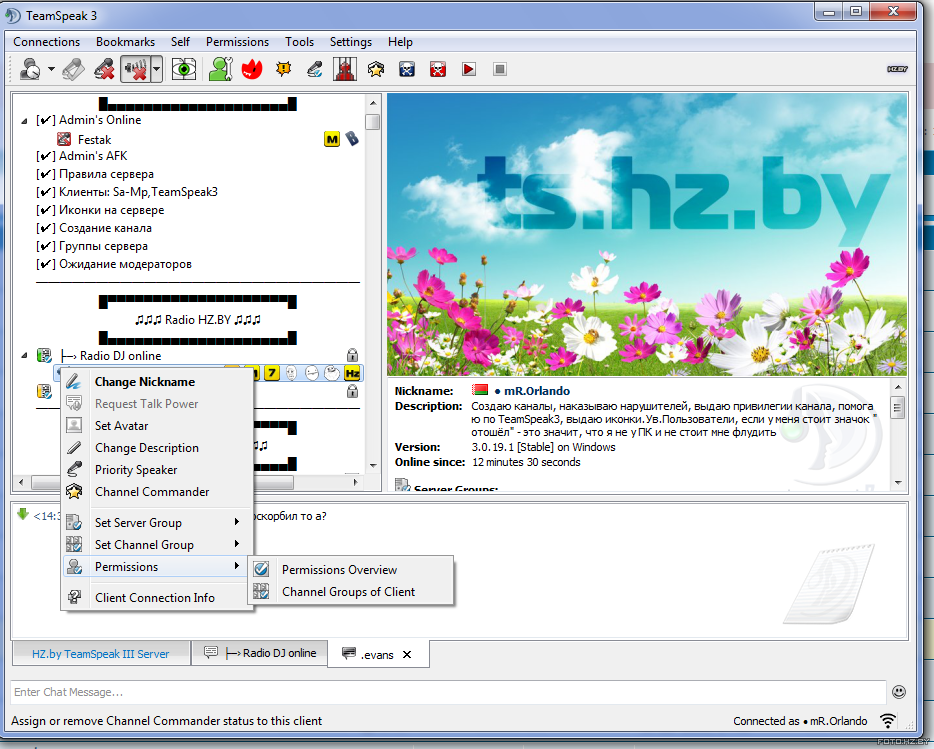Click the green contact with wrench icon
The height and width of the screenshot is (749, 934).
click(221, 70)
